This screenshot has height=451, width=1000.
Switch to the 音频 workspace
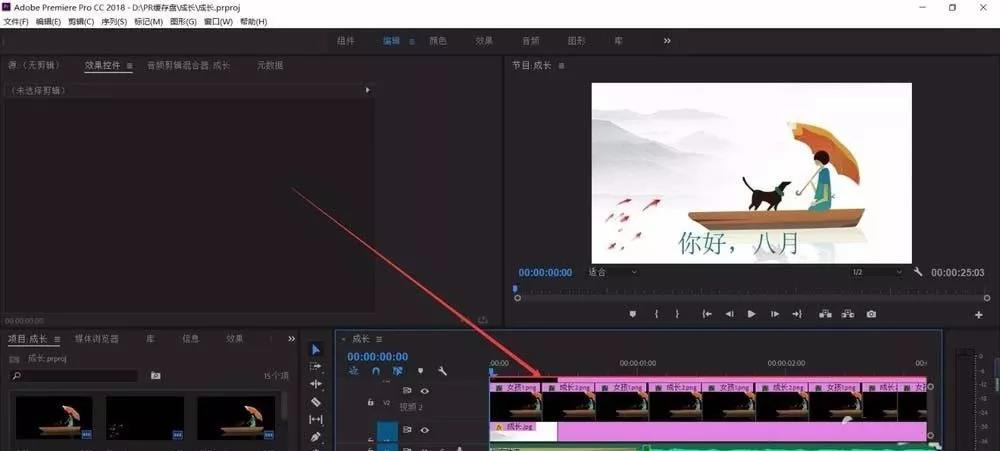tap(531, 41)
